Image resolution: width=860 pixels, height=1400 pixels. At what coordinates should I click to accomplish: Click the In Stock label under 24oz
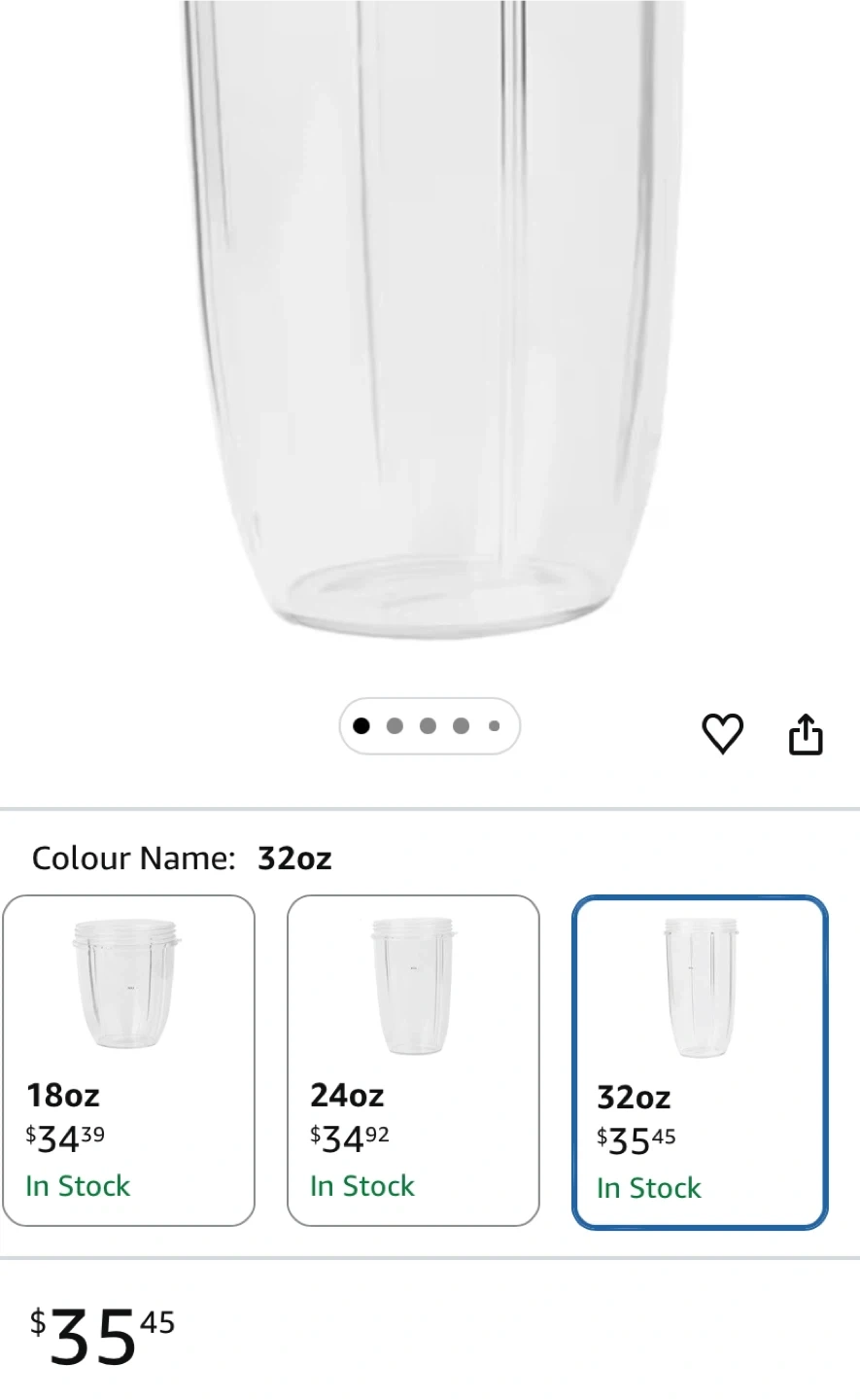click(x=362, y=1186)
